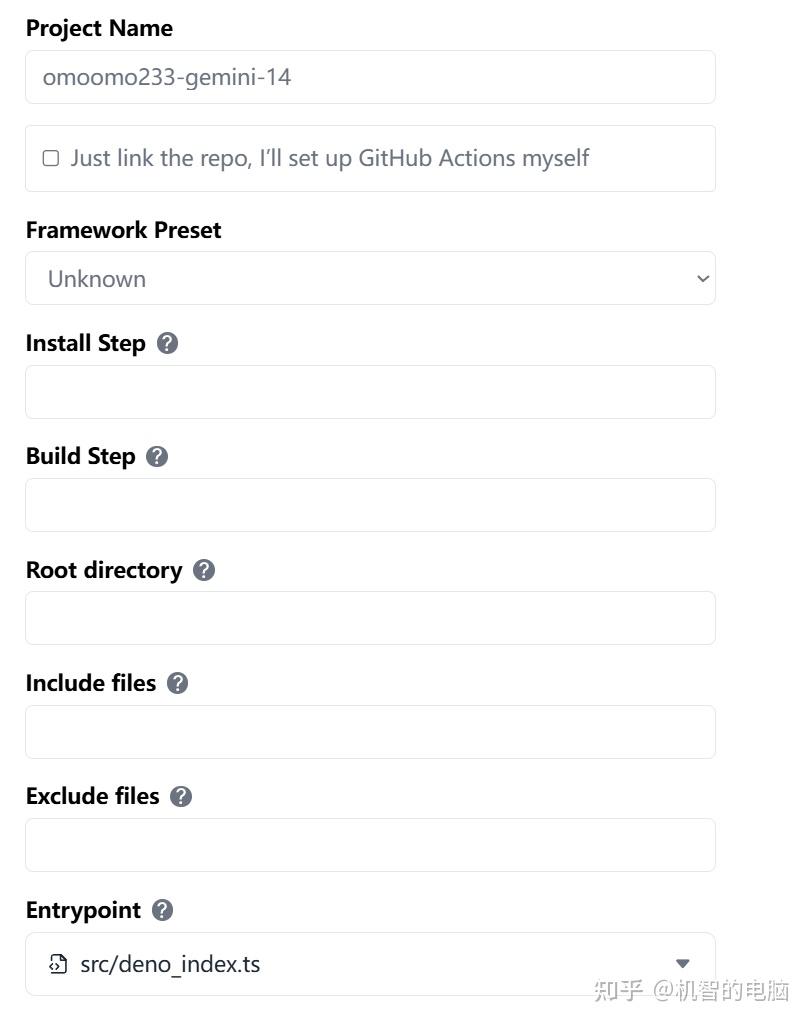Viewport: 810px width, 1023px height.
Task: Focus the Install Step text field
Action: [x=370, y=392]
